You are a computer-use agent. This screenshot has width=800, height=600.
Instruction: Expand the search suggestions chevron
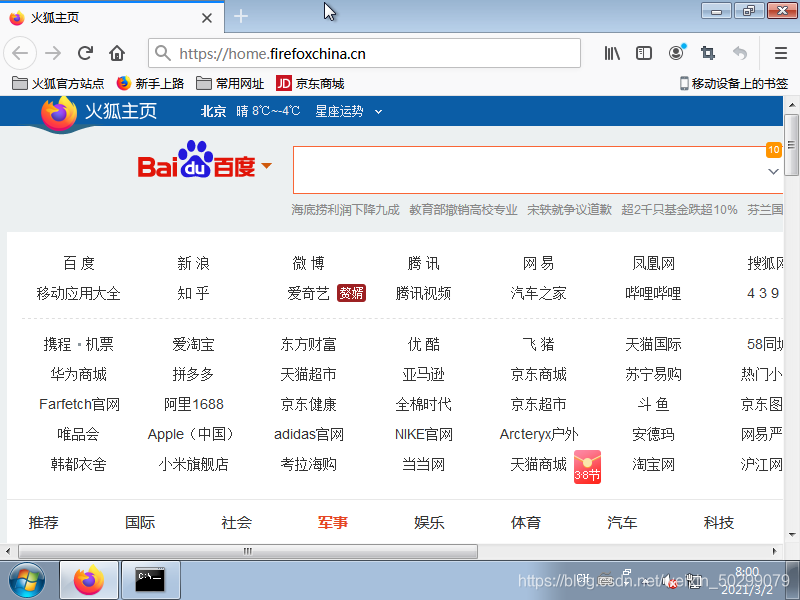tap(773, 171)
